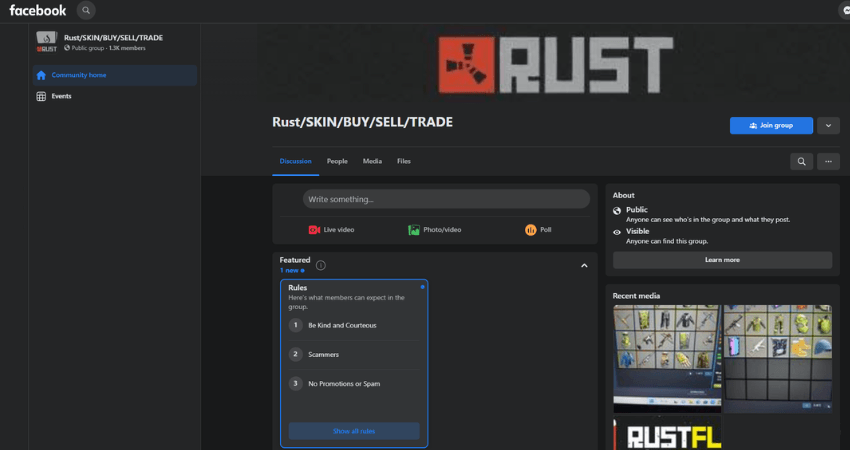Click the Join group button

pyautogui.click(x=771, y=125)
